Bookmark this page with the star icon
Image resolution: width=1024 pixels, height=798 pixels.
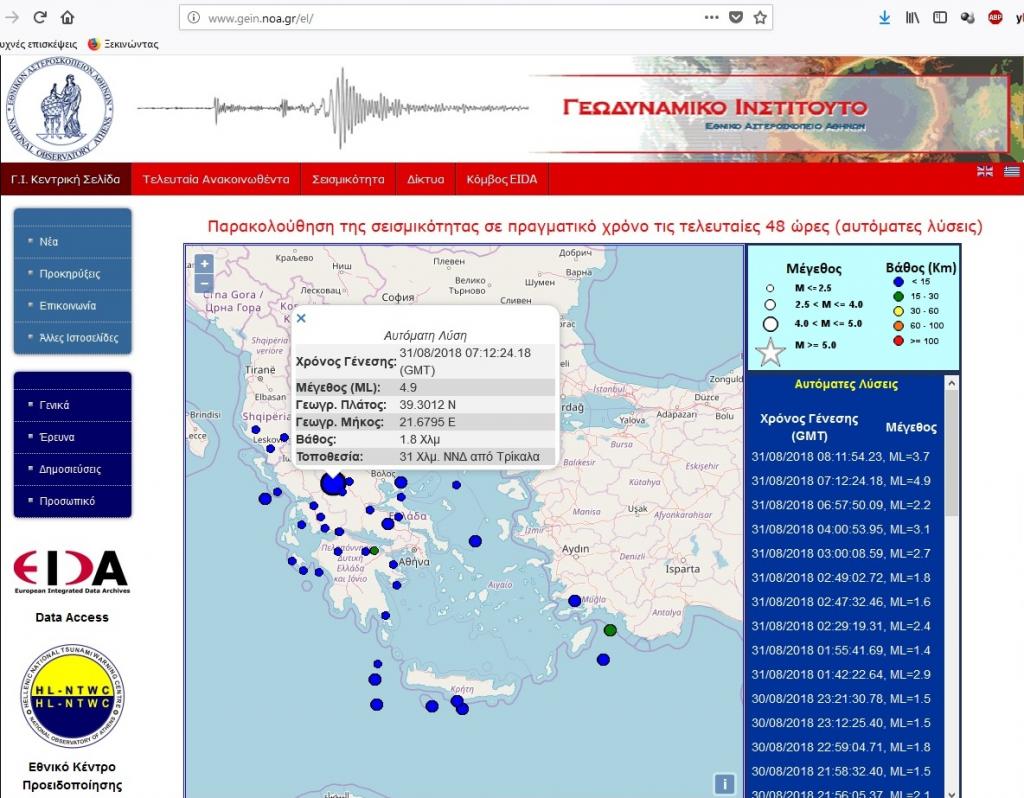pyautogui.click(x=760, y=17)
